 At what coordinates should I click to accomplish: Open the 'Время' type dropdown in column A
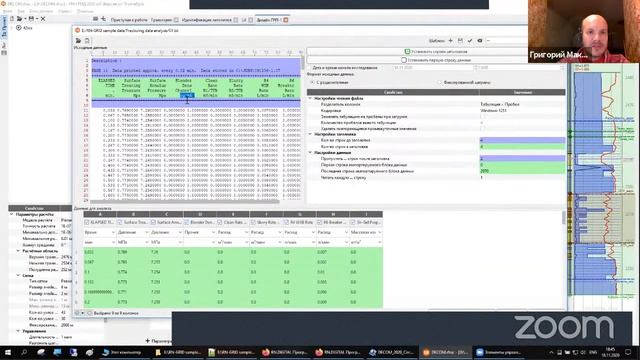tap(100, 232)
